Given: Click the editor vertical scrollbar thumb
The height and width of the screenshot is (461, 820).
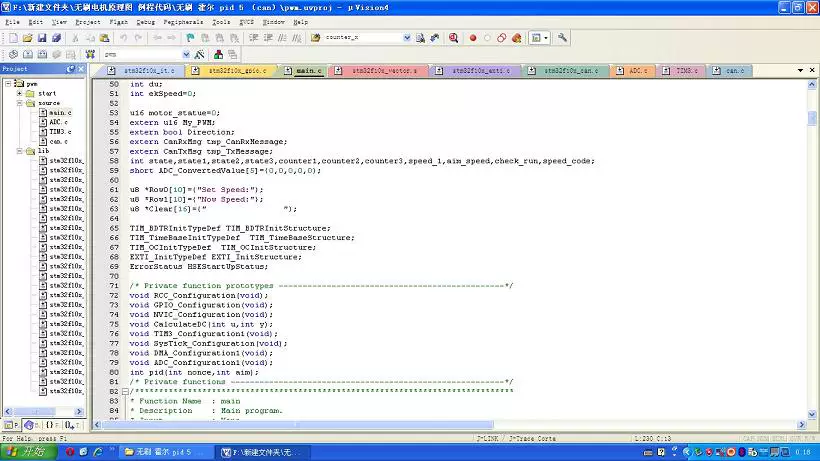Looking at the screenshot, I should pyautogui.click(x=812, y=118).
